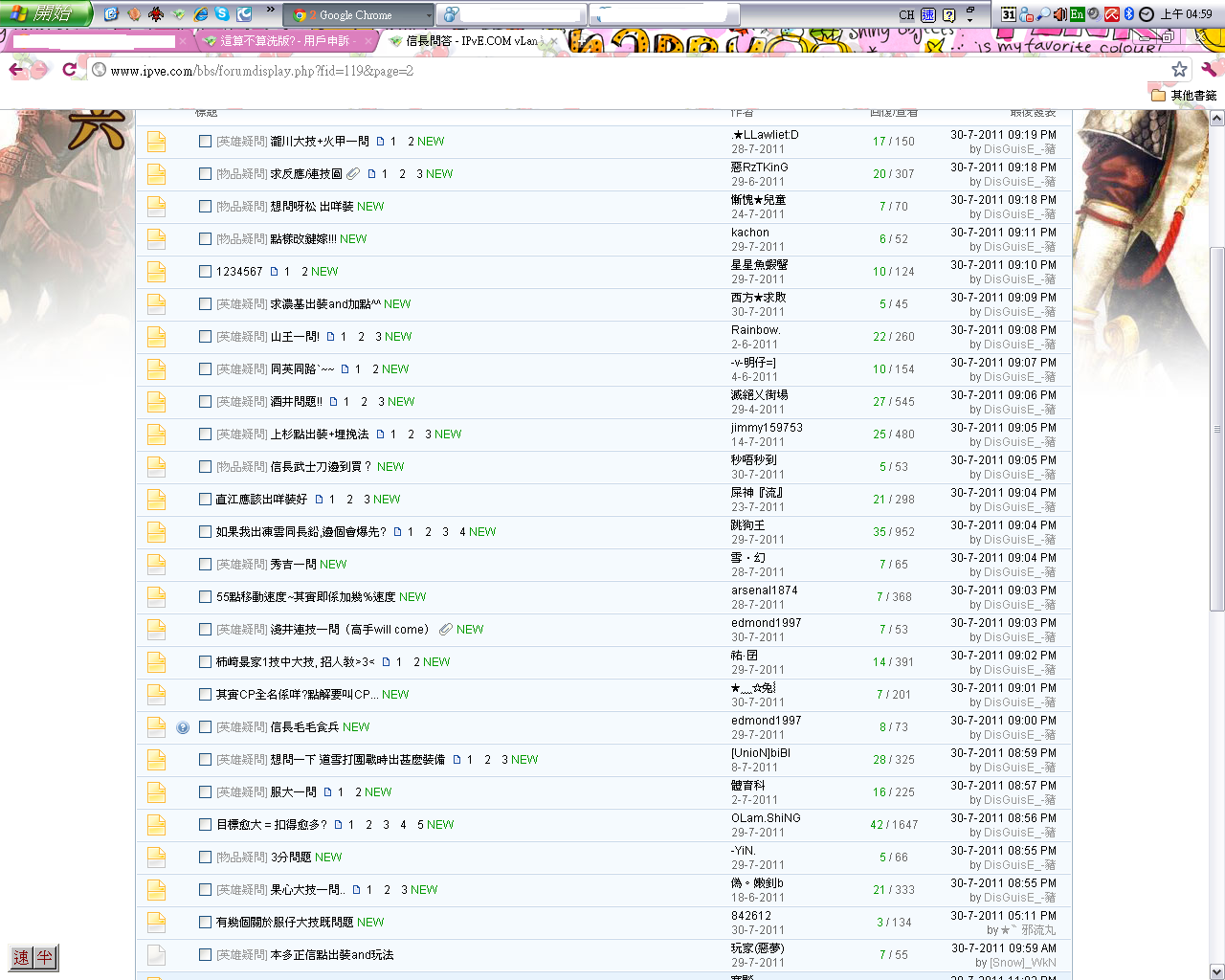The image size is (1225, 980).
Task: Open the Bluetooth tray icon
Action: (1129, 14)
